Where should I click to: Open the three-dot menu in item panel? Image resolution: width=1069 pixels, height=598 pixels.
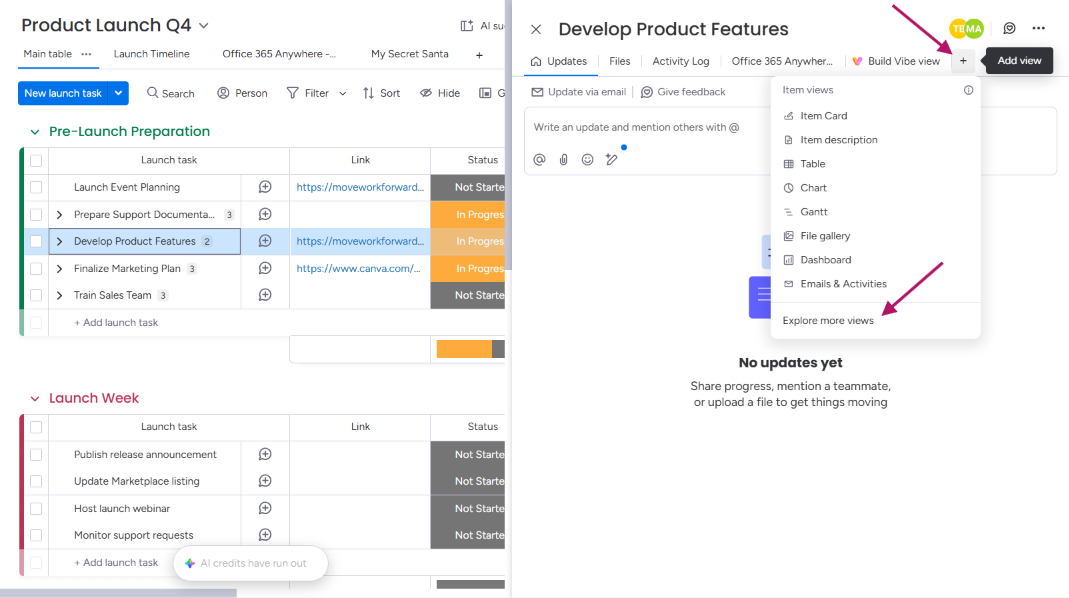coord(1038,29)
